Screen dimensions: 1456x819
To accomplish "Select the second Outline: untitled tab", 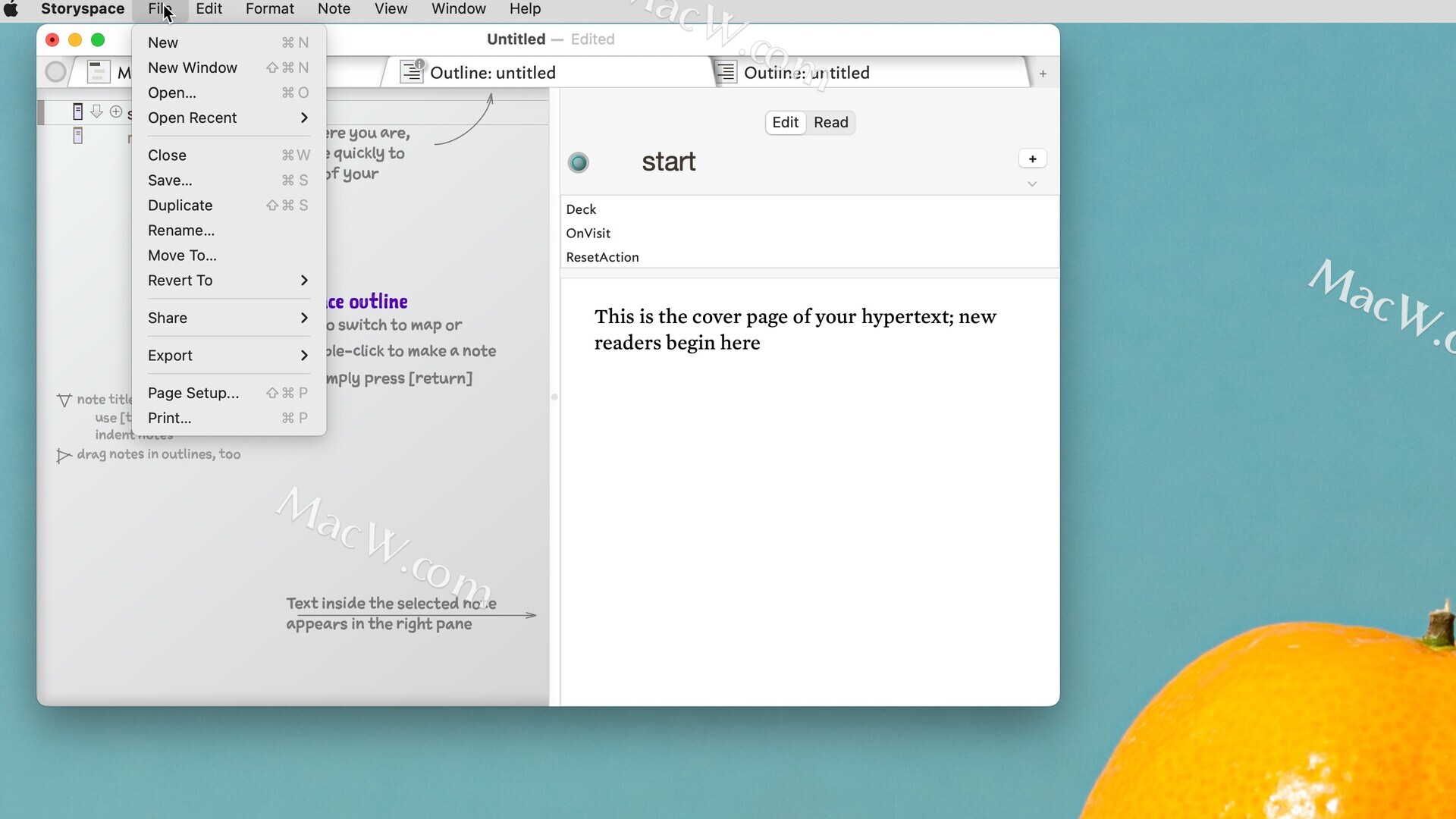I will (x=872, y=73).
